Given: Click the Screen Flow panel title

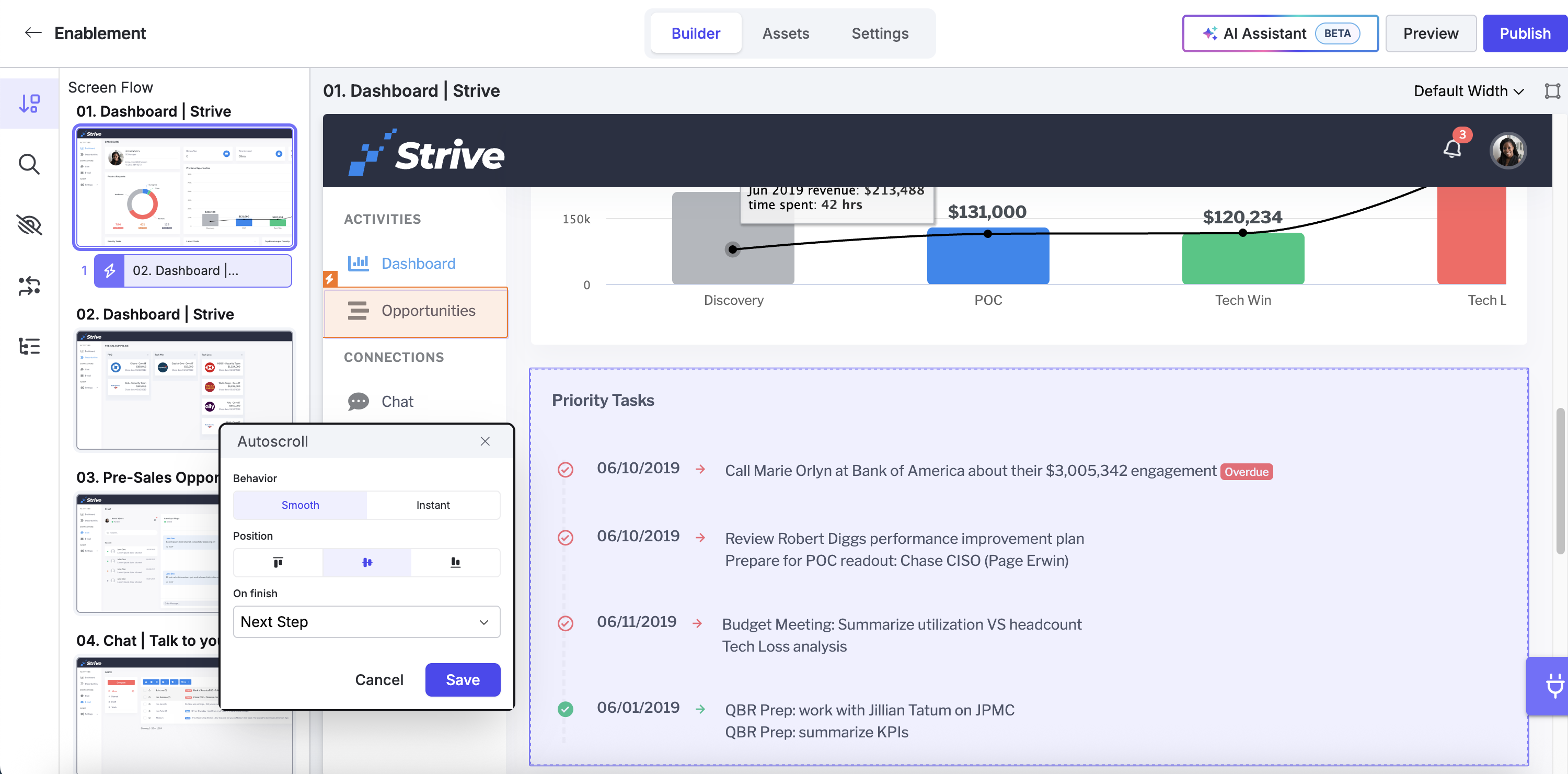Looking at the screenshot, I should 110,87.
